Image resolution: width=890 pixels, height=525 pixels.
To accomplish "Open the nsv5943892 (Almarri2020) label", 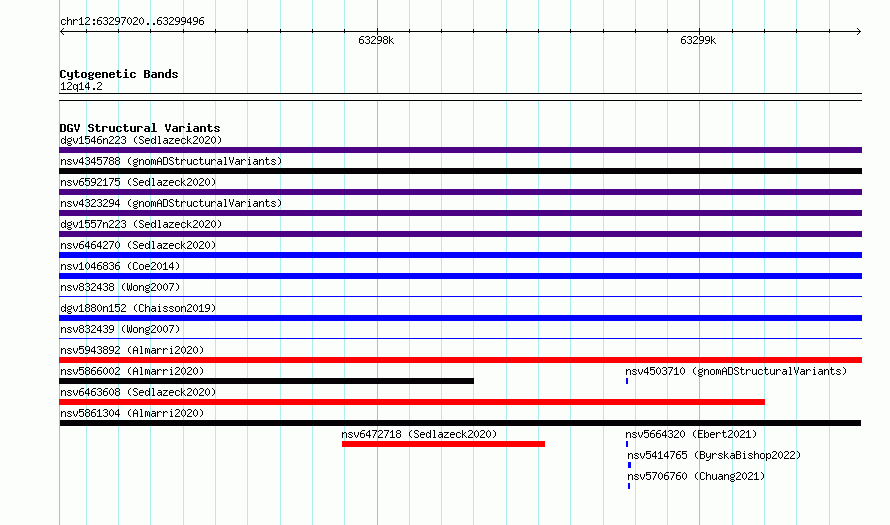I will 132,350.
